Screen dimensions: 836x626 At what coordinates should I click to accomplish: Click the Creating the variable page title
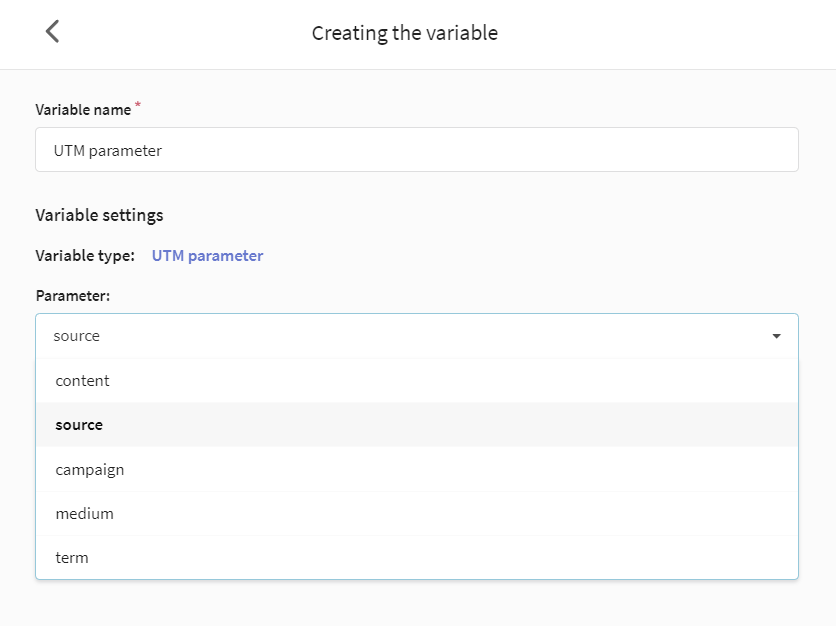pos(405,33)
